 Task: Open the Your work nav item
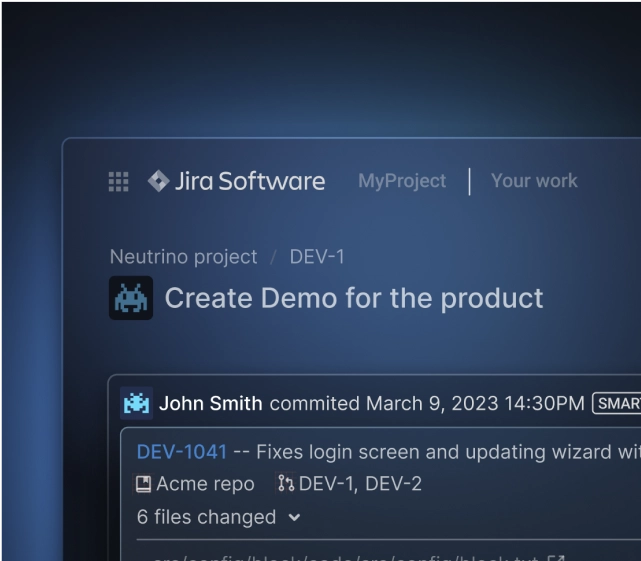(534, 181)
